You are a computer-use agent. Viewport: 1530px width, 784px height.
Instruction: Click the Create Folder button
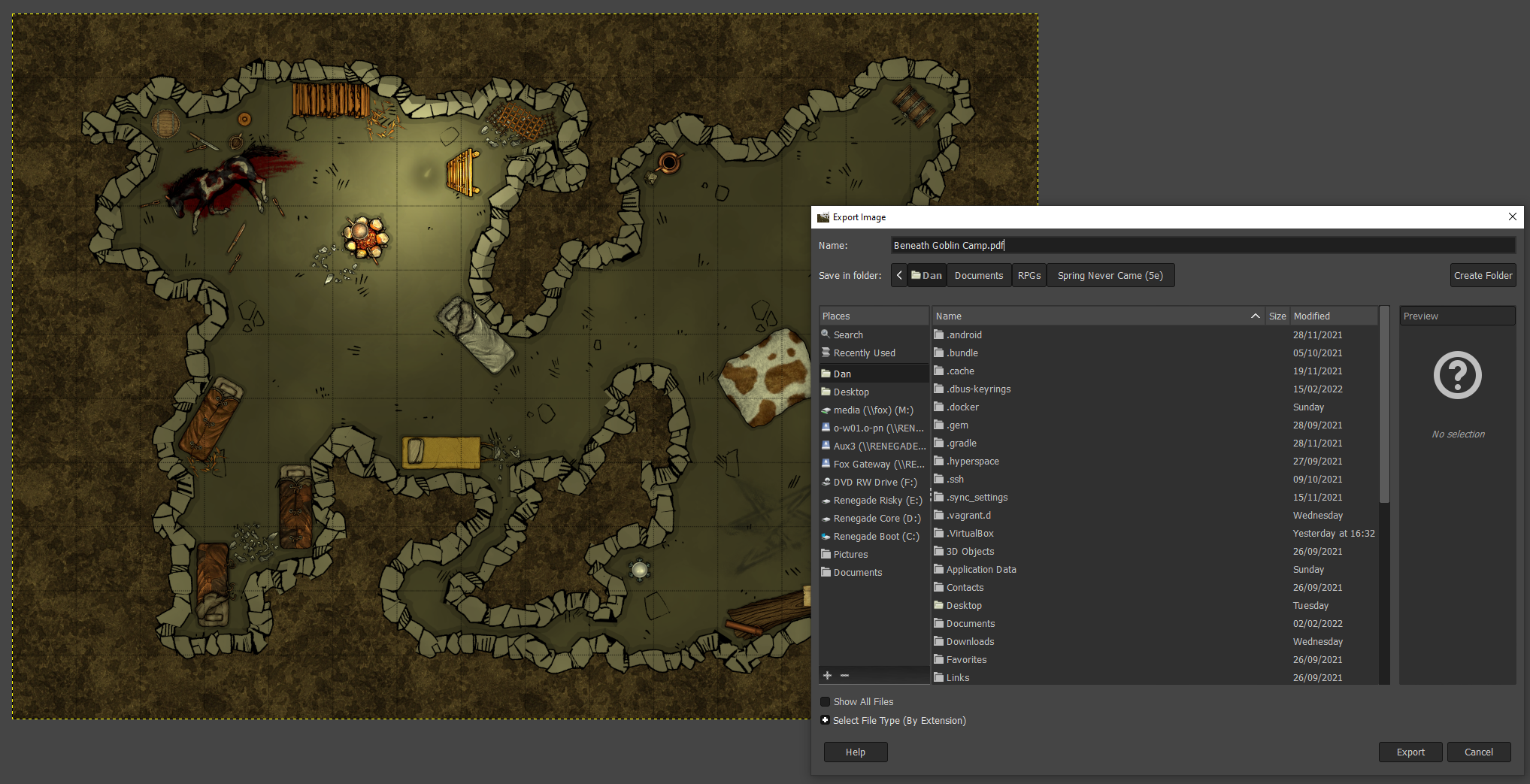point(1482,275)
